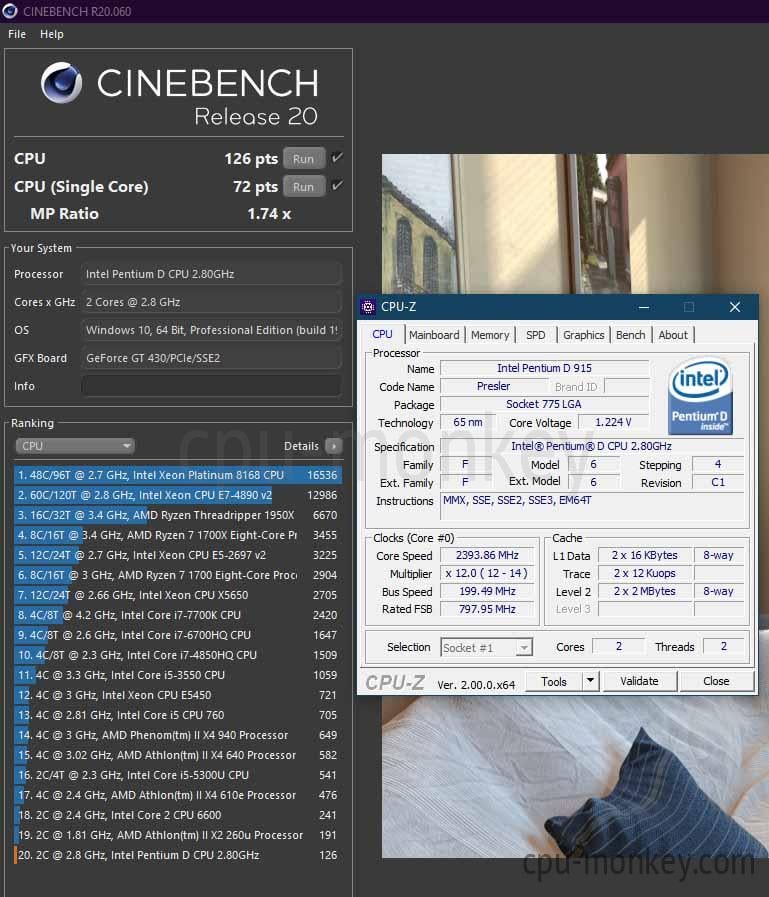Switch to the Graphics tab in CPU-Z
This screenshot has height=897, width=769.
click(583, 335)
